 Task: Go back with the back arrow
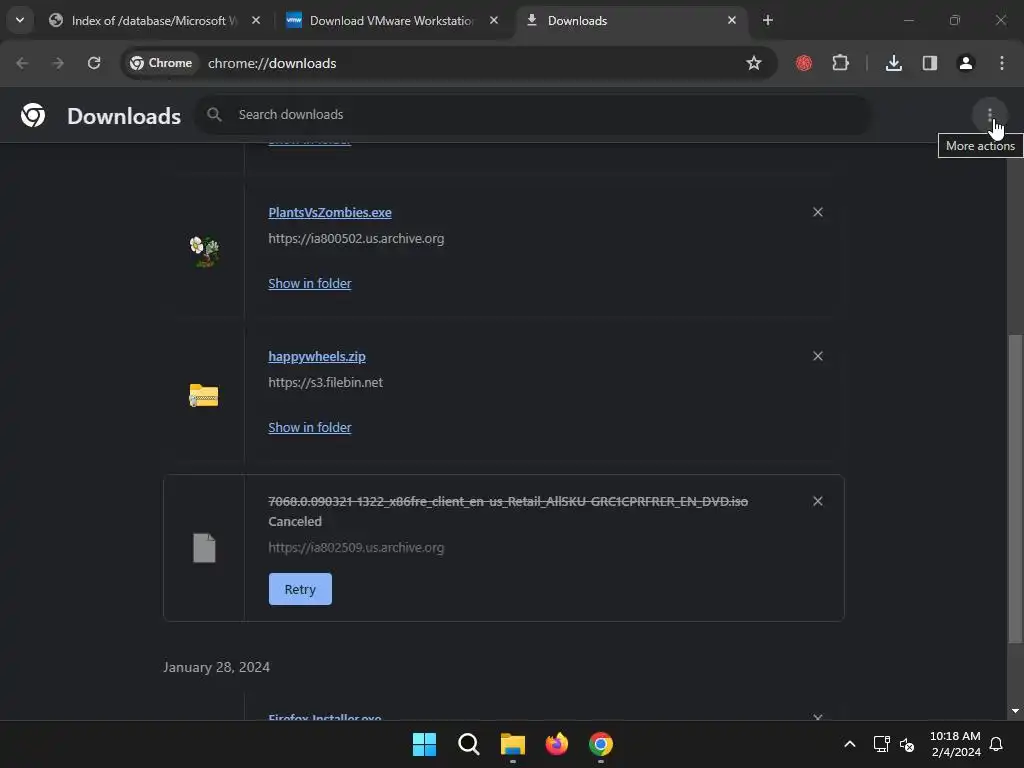(22, 63)
